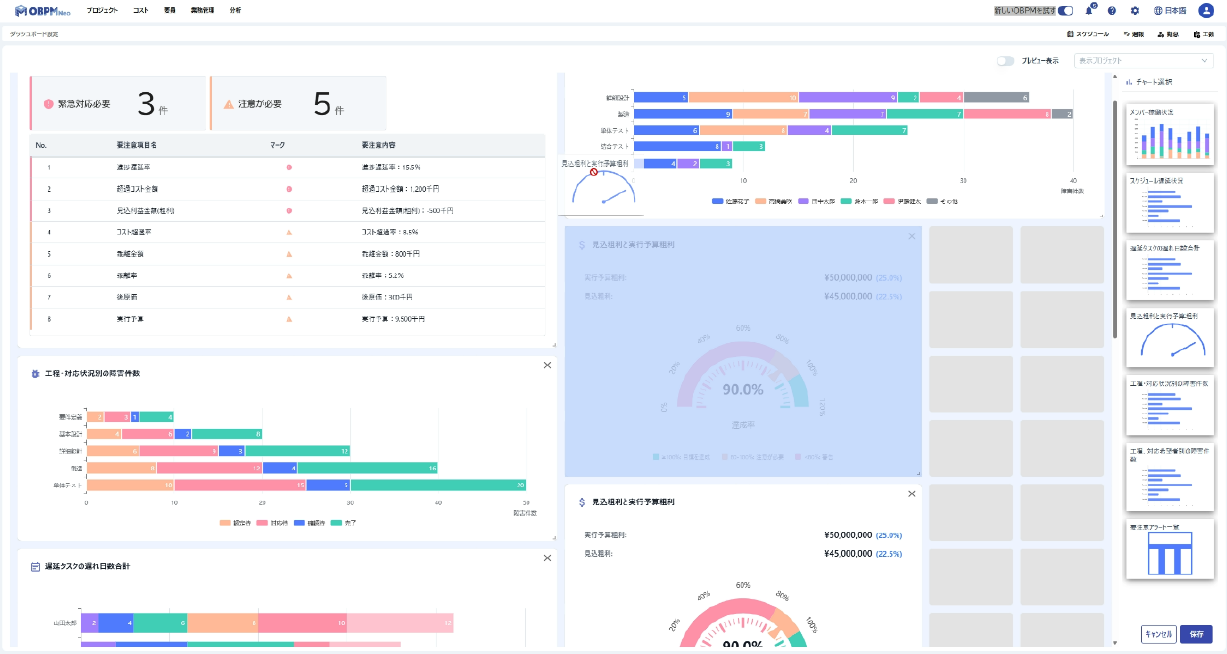The width and height of the screenshot is (1227, 654).
Task: Click the help question mark icon
Action: click(x=1112, y=11)
